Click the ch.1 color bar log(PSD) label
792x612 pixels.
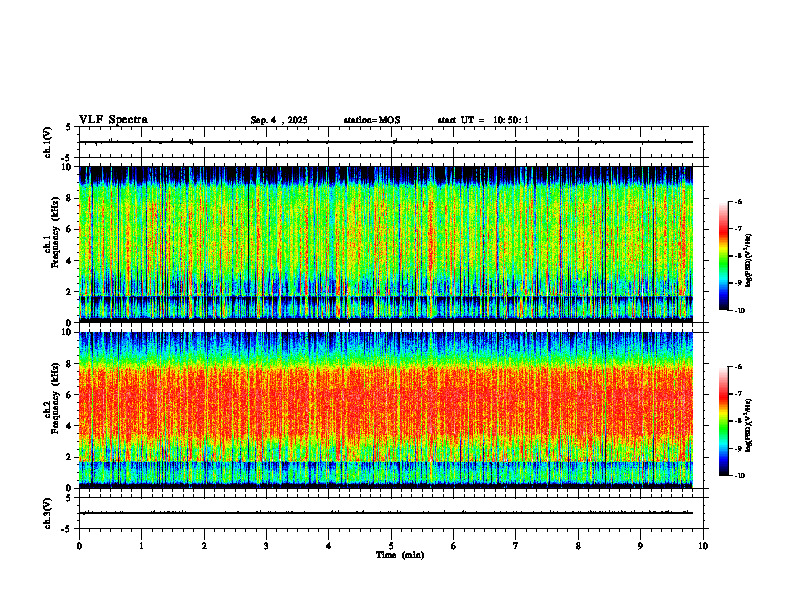point(749,261)
